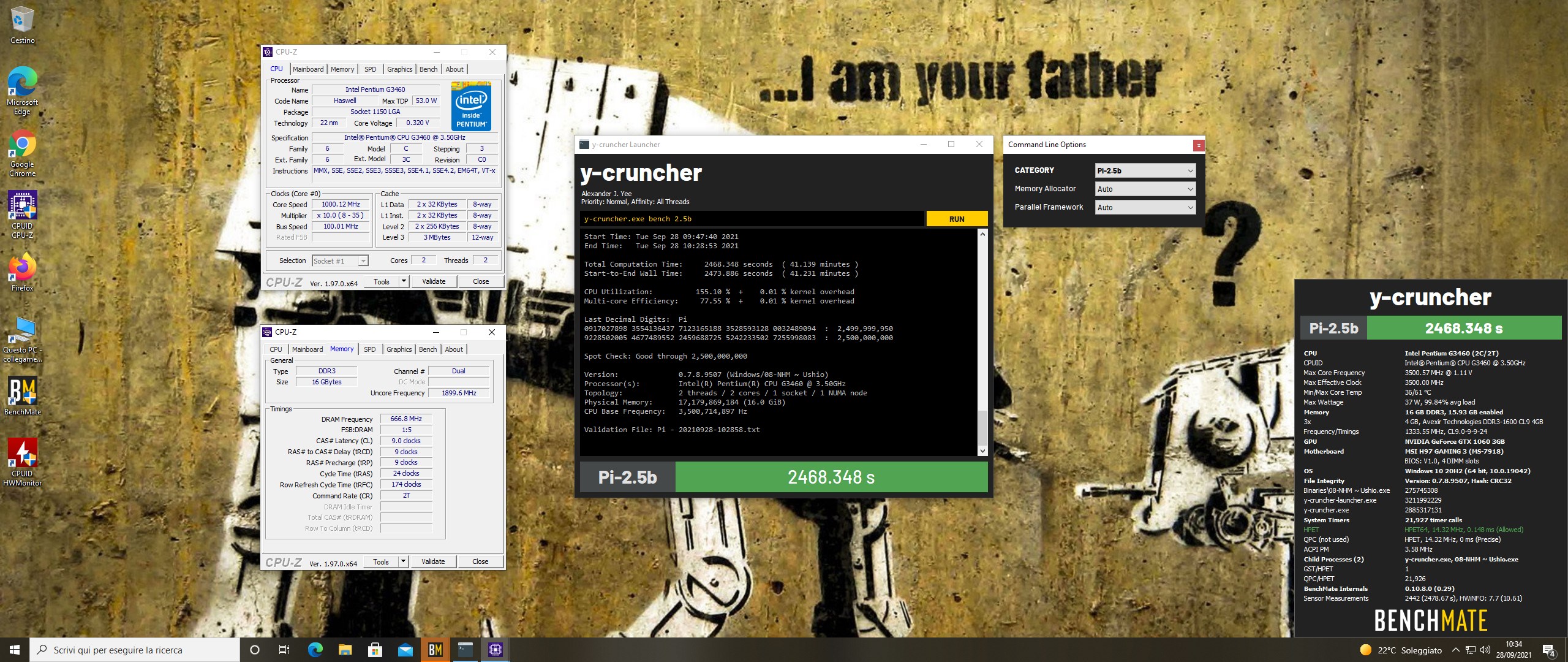The width and height of the screenshot is (1568, 662).
Task: Open CPUID CPU-Z desktop shortcut
Action: tap(23, 214)
